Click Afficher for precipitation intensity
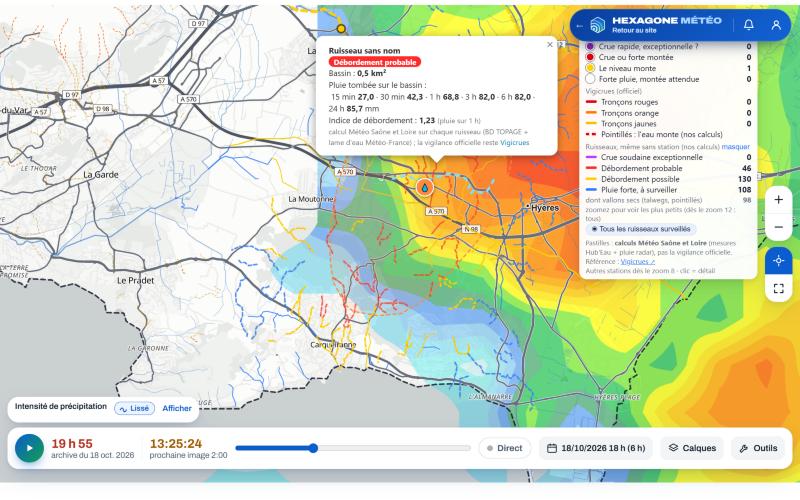 [177, 408]
